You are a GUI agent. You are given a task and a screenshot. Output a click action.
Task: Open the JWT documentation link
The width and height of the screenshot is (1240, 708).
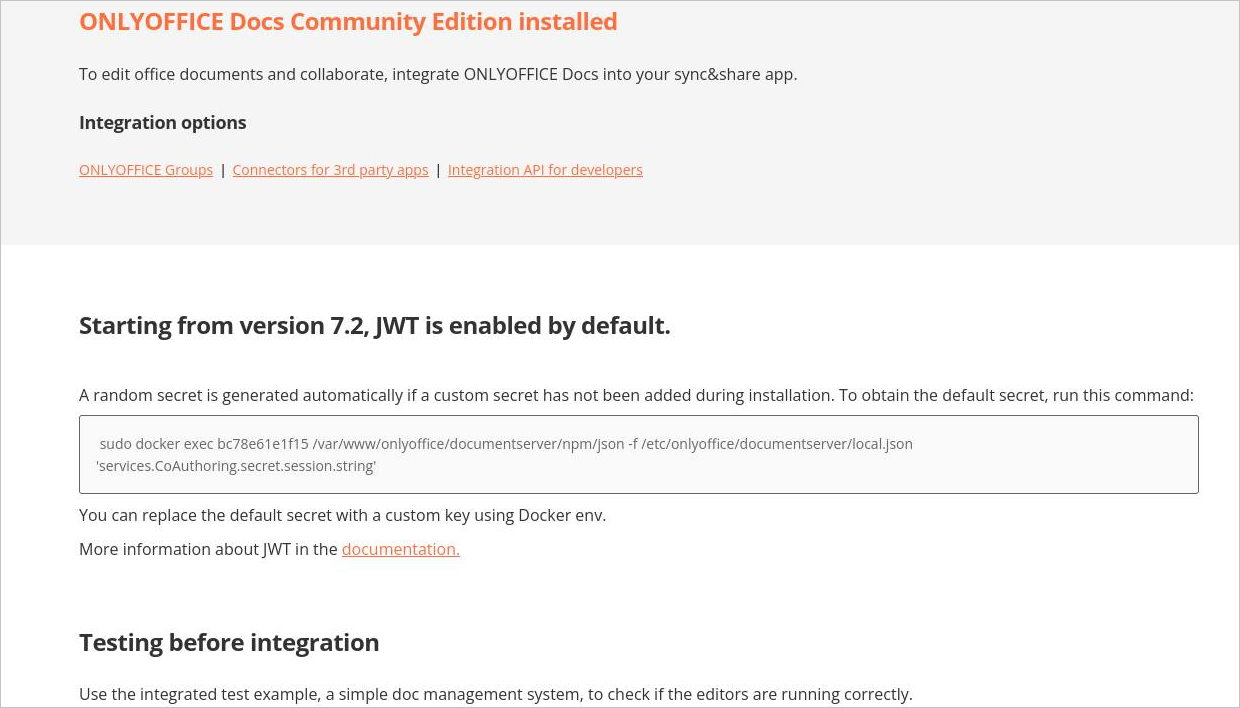click(x=400, y=549)
